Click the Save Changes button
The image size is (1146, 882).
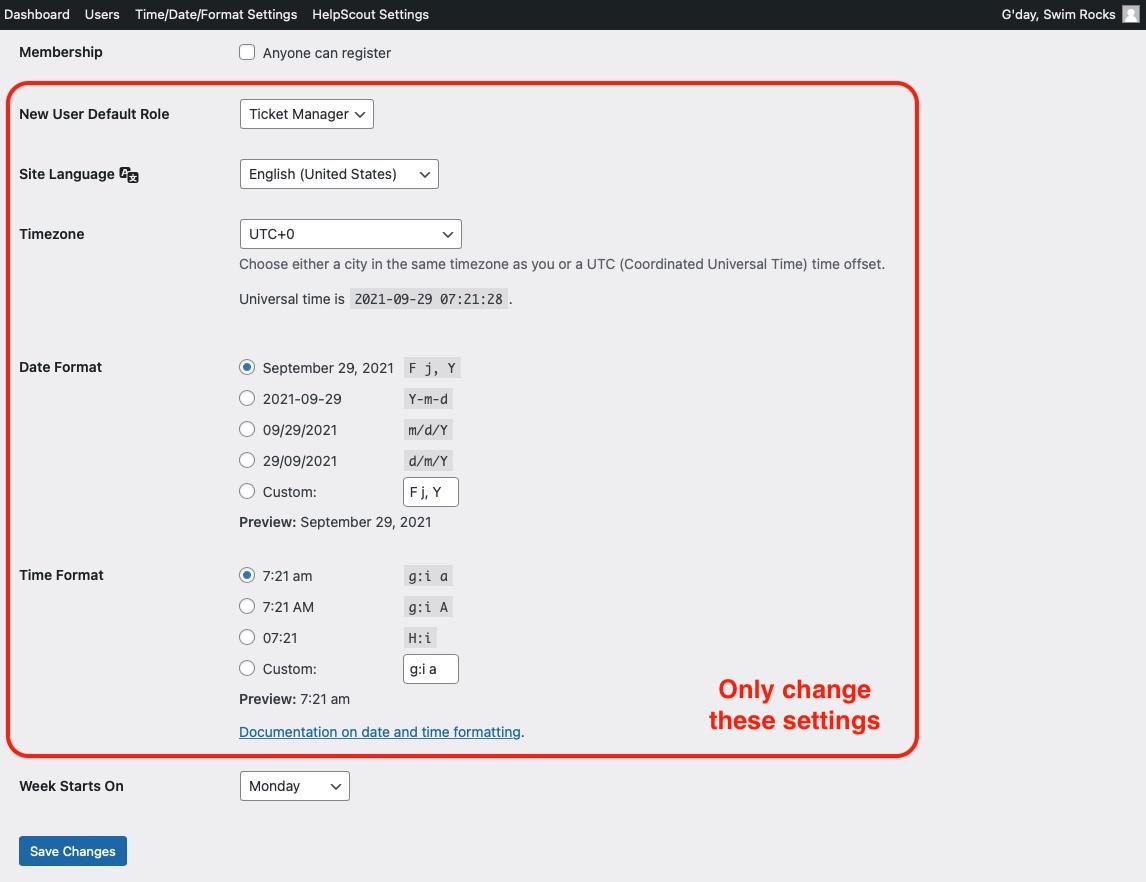pos(73,851)
